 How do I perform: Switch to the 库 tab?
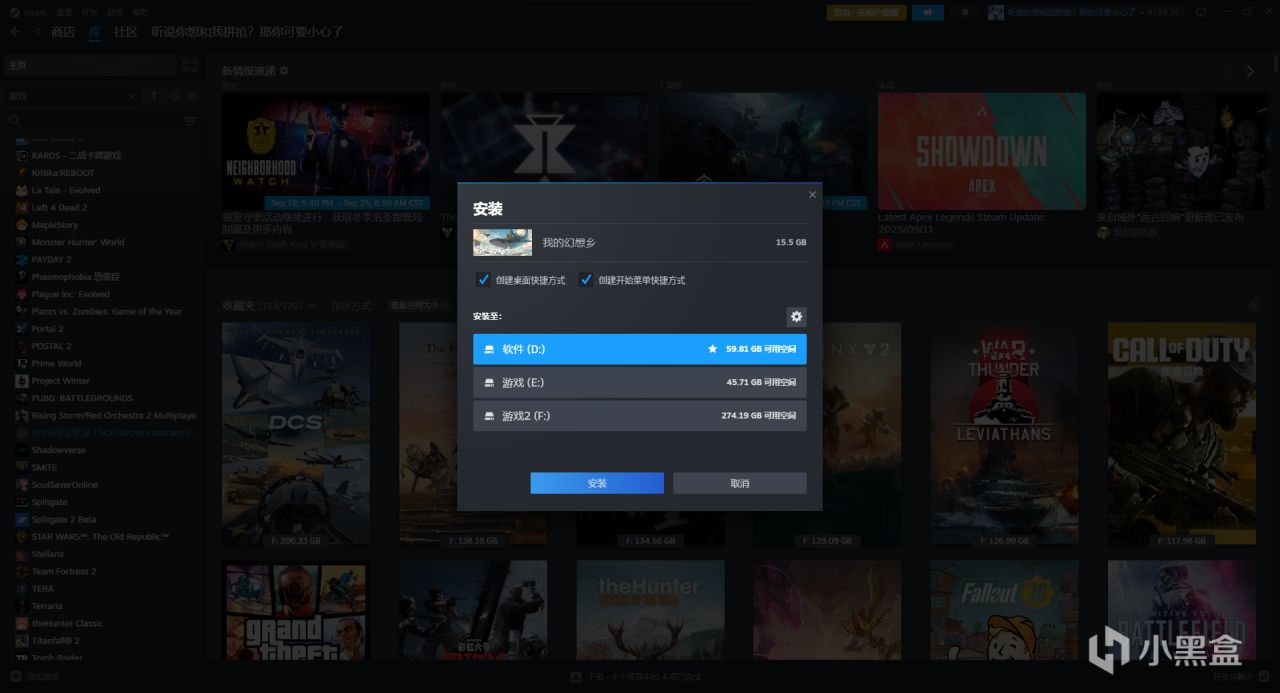94,32
